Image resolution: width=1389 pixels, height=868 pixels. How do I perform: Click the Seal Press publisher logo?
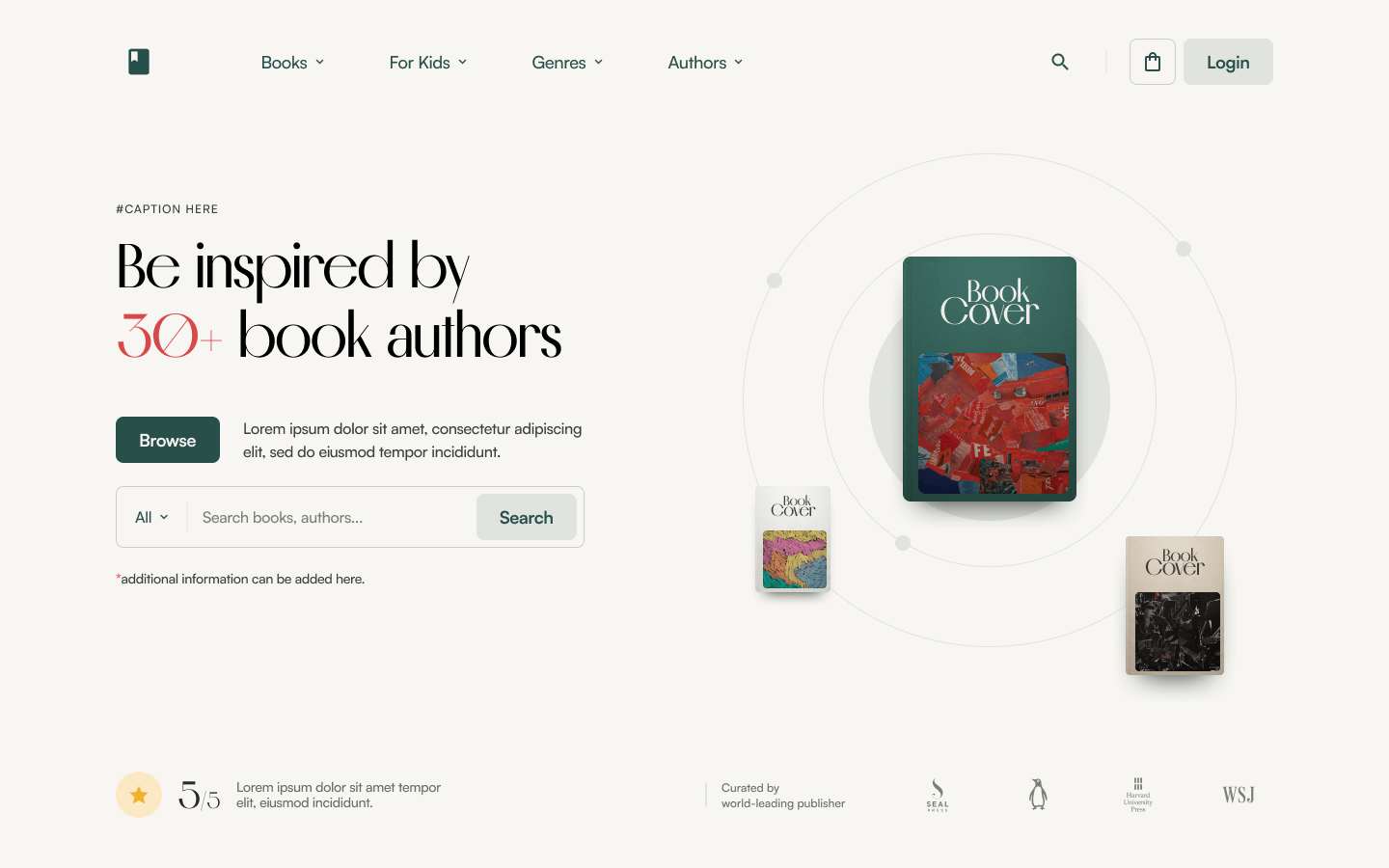[938, 796]
